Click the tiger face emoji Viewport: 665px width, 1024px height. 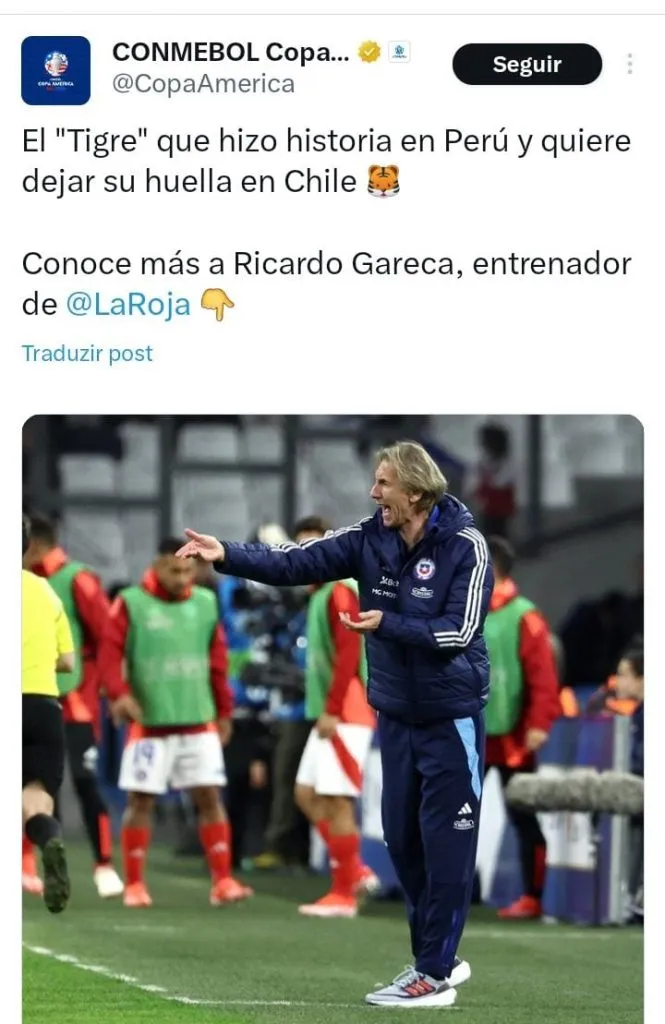(383, 182)
